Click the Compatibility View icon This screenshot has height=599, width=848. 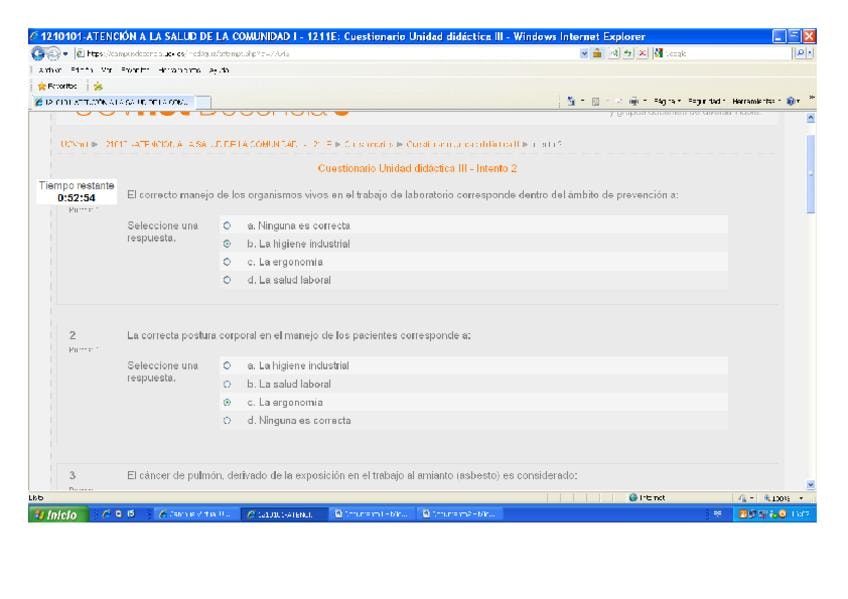coord(614,53)
